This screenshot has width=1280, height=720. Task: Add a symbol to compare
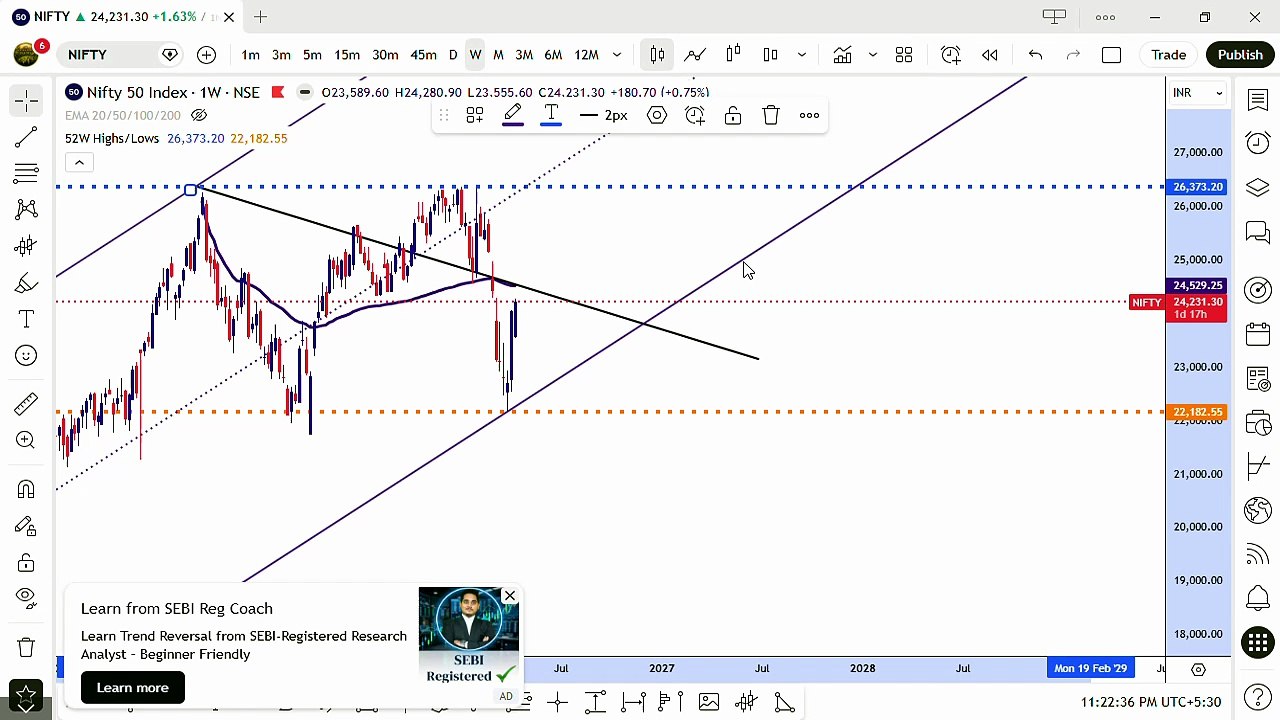207,55
